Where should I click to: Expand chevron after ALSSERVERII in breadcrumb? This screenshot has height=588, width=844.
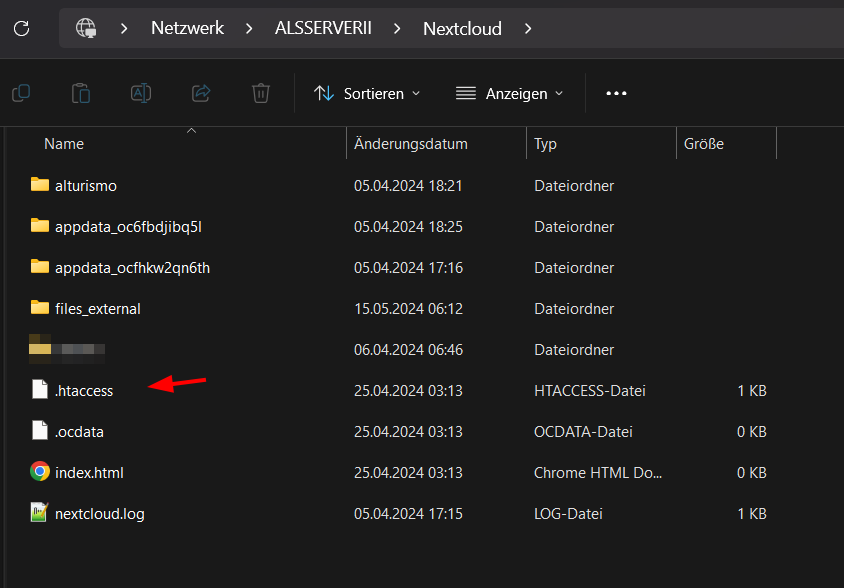pyautogui.click(x=397, y=28)
